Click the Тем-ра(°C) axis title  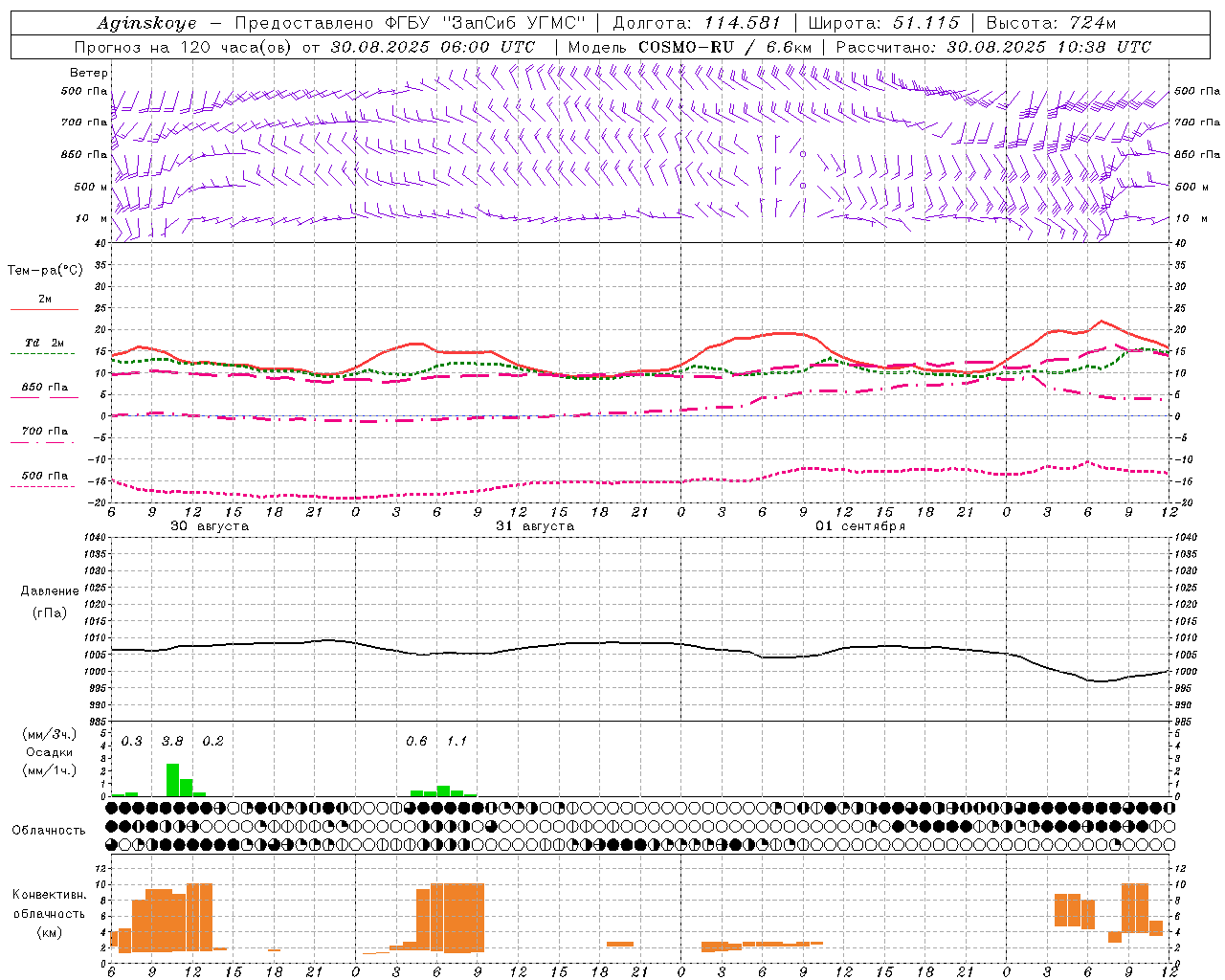pos(45,271)
